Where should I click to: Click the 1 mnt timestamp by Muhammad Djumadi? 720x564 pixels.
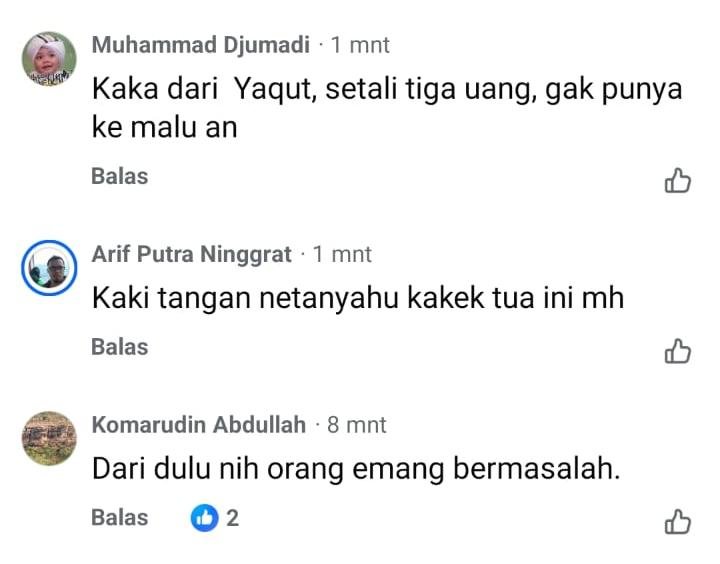pos(360,45)
